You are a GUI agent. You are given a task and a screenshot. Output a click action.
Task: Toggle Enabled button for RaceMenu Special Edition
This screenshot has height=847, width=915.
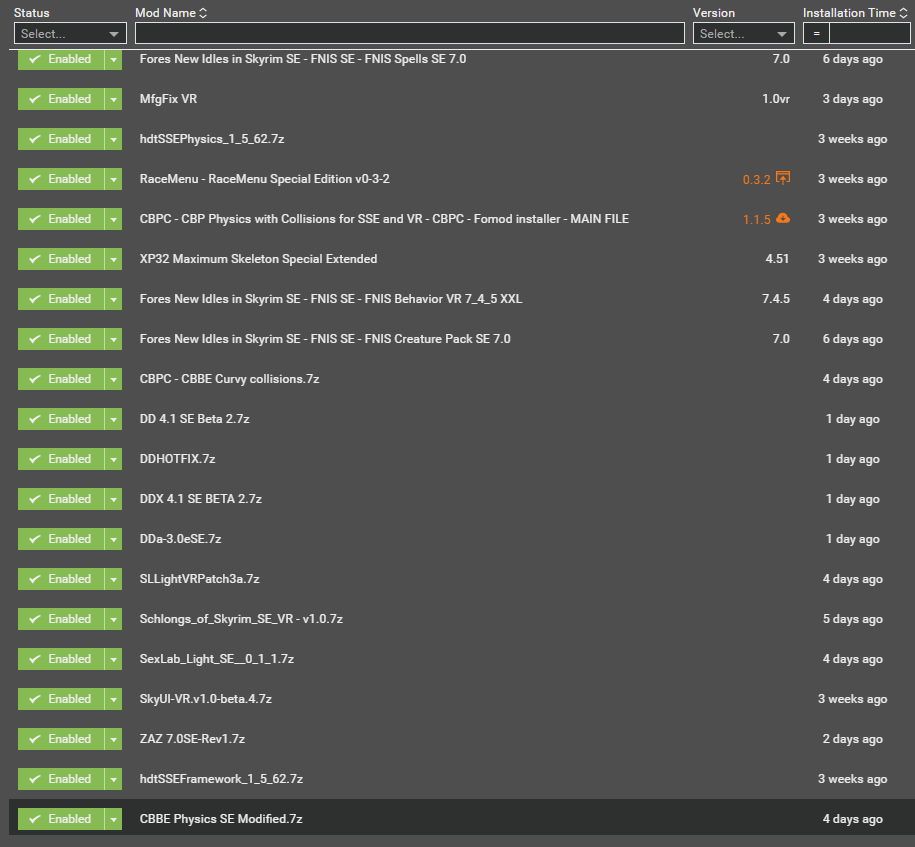click(x=61, y=179)
